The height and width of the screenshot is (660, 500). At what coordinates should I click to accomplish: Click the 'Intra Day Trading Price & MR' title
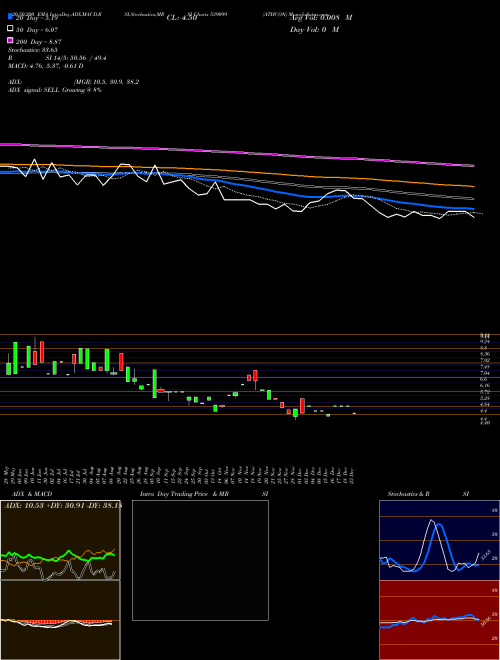coord(184,494)
